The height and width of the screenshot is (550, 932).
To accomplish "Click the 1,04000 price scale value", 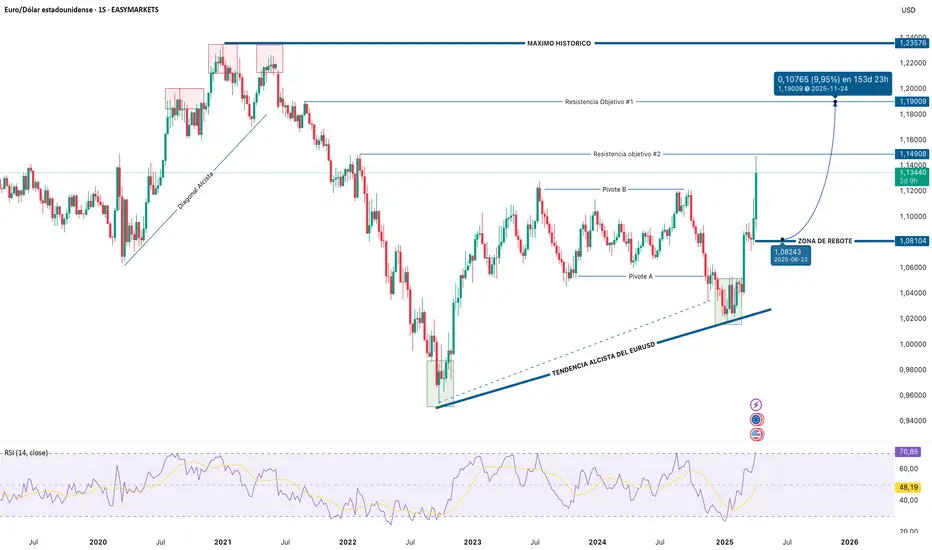I will click(x=913, y=293).
